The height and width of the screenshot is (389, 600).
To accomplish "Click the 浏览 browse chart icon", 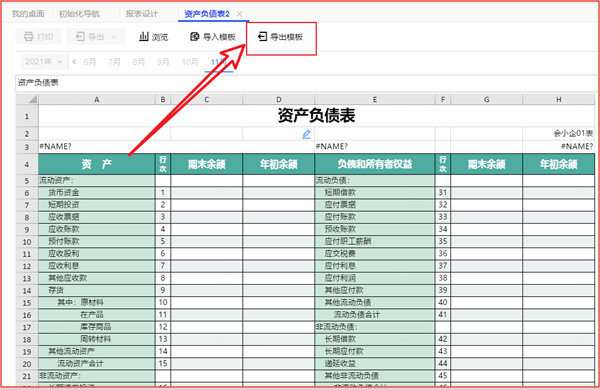I will pos(143,37).
